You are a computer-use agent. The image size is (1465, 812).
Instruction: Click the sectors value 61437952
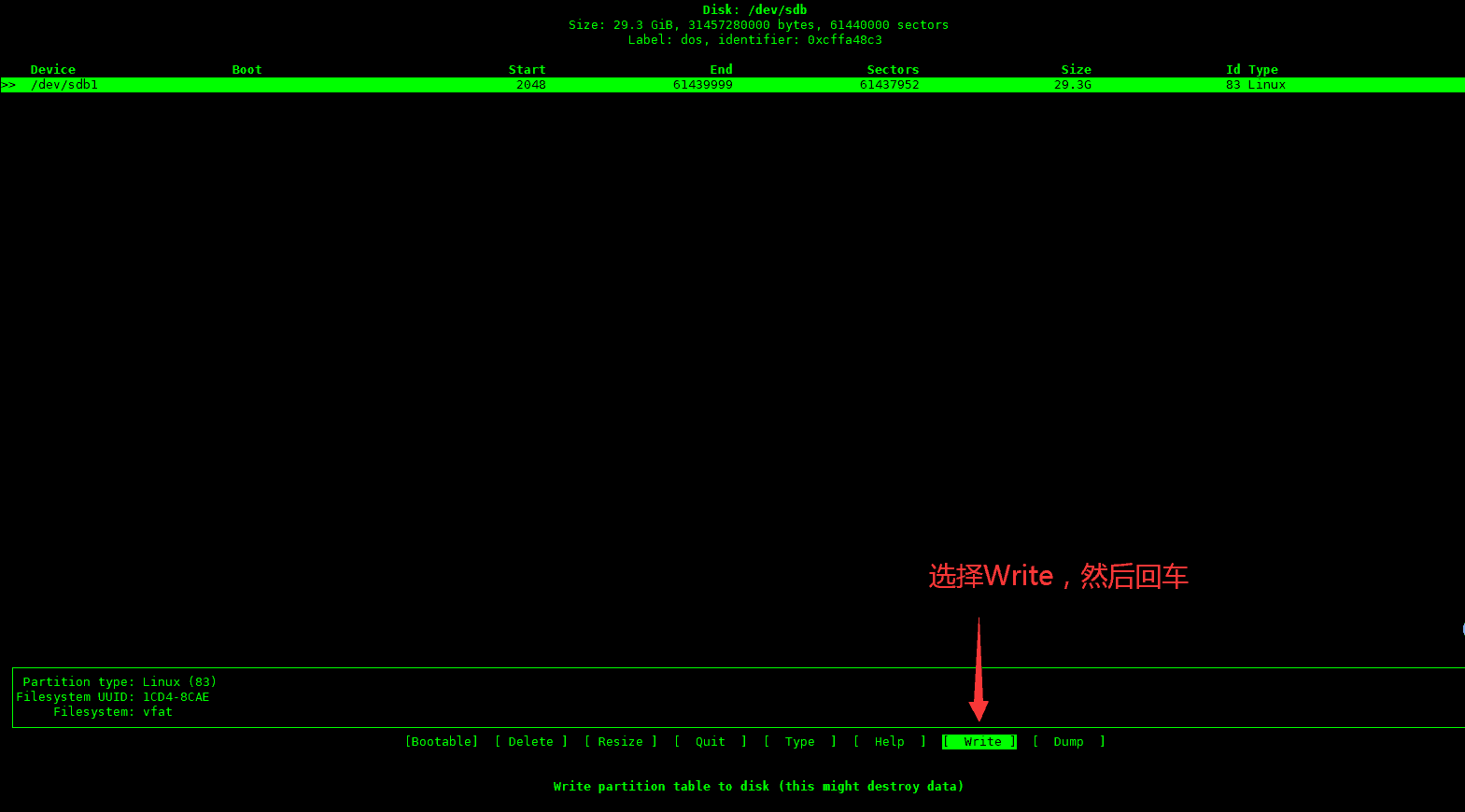(890, 85)
